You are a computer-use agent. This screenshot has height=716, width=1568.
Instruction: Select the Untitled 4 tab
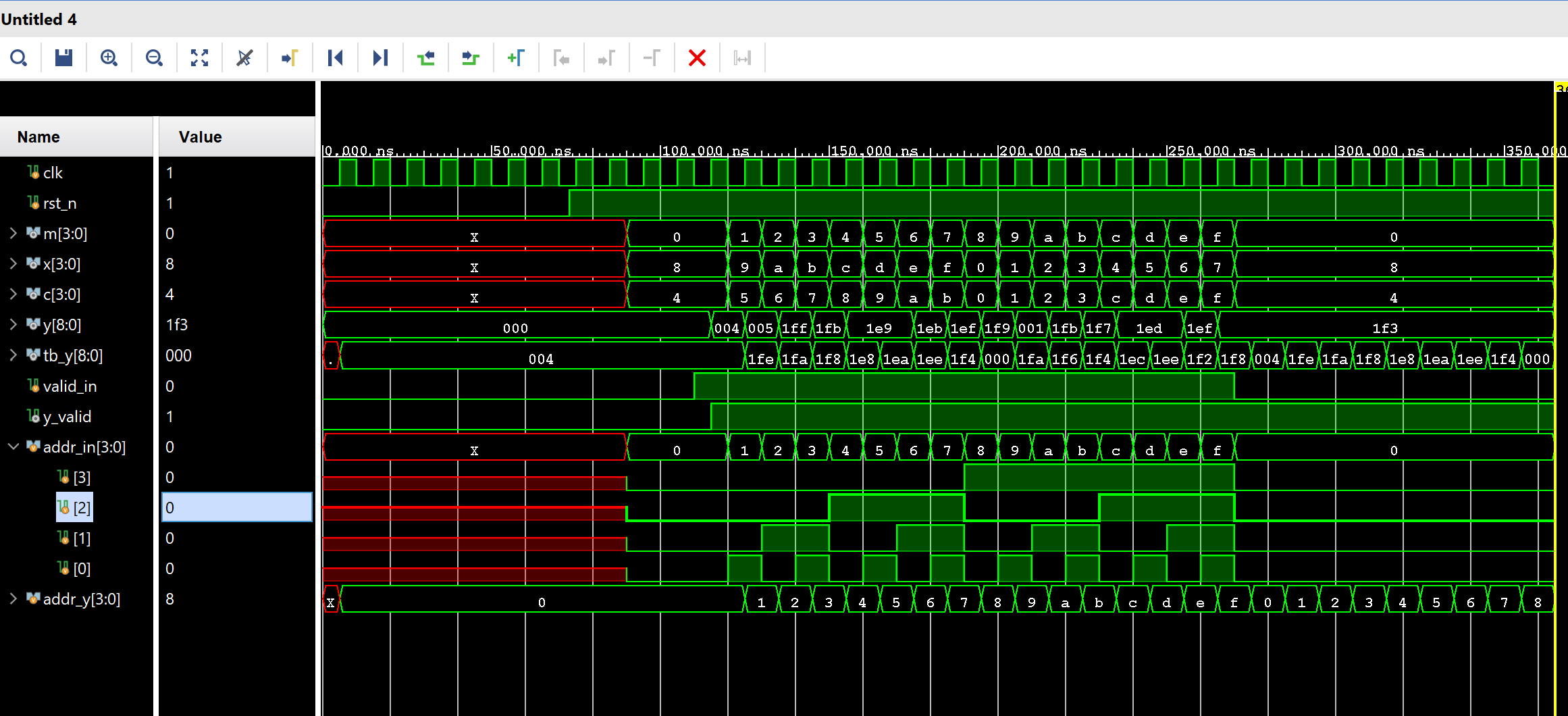tap(40, 20)
